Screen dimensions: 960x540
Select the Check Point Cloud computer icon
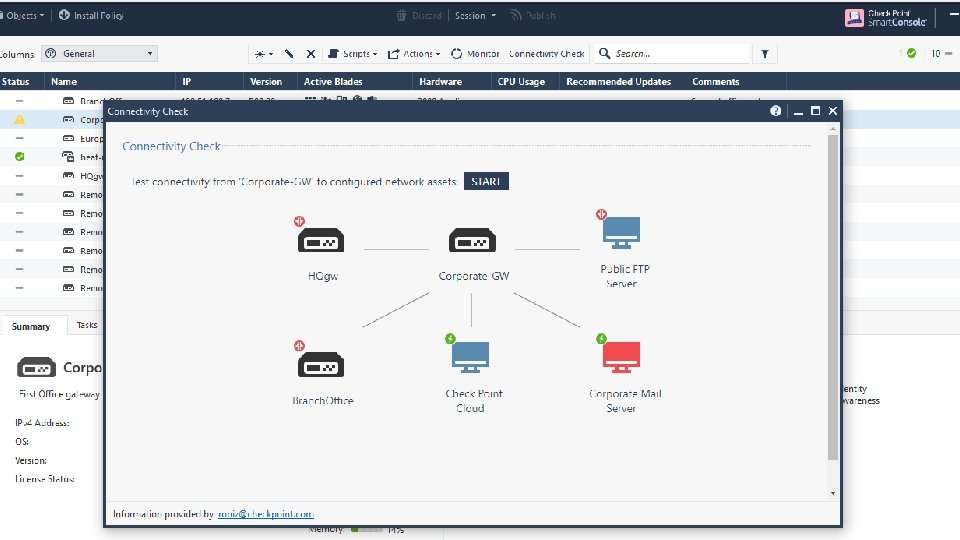pyautogui.click(x=470, y=358)
